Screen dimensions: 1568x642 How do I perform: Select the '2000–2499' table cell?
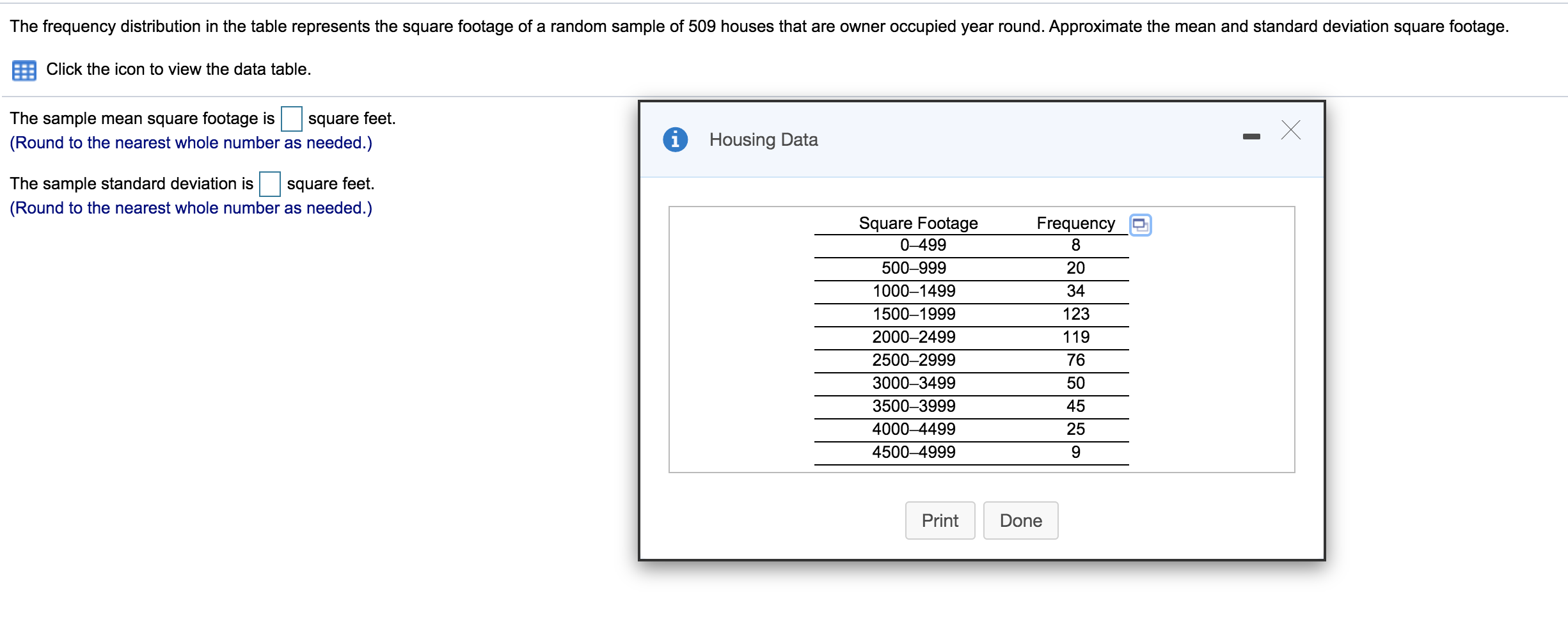click(914, 337)
